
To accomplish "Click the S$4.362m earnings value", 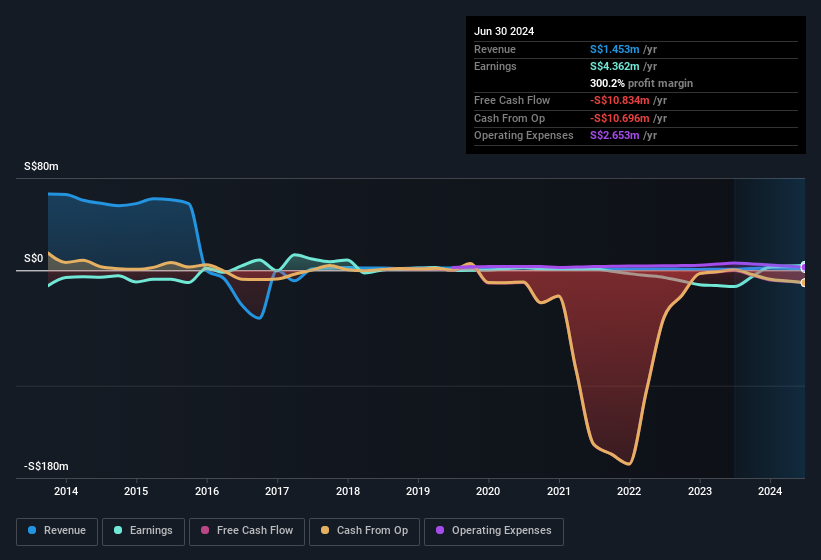I will pyautogui.click(x=614, y=66).
